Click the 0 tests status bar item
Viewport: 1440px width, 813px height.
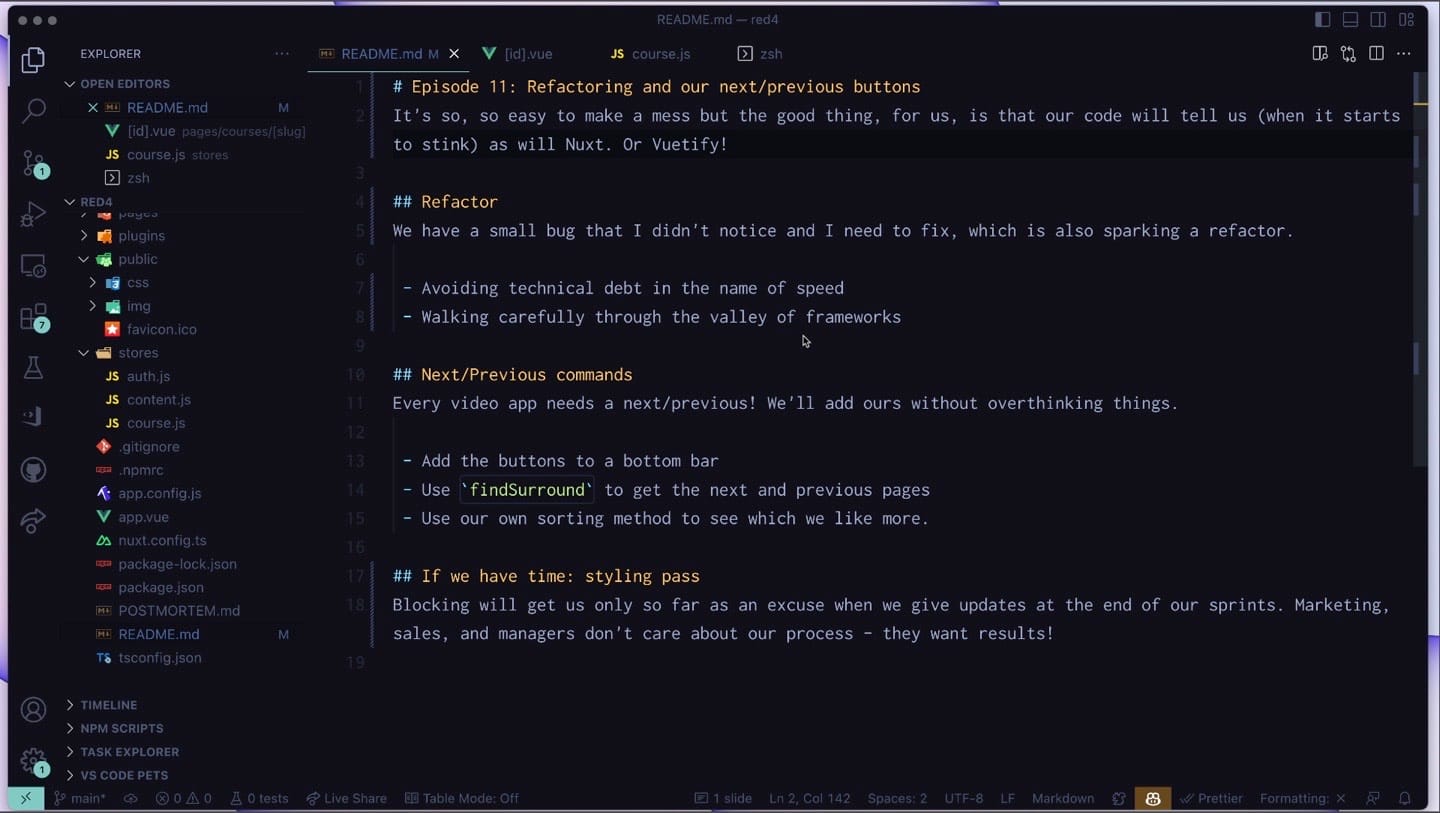click(260, 798)
